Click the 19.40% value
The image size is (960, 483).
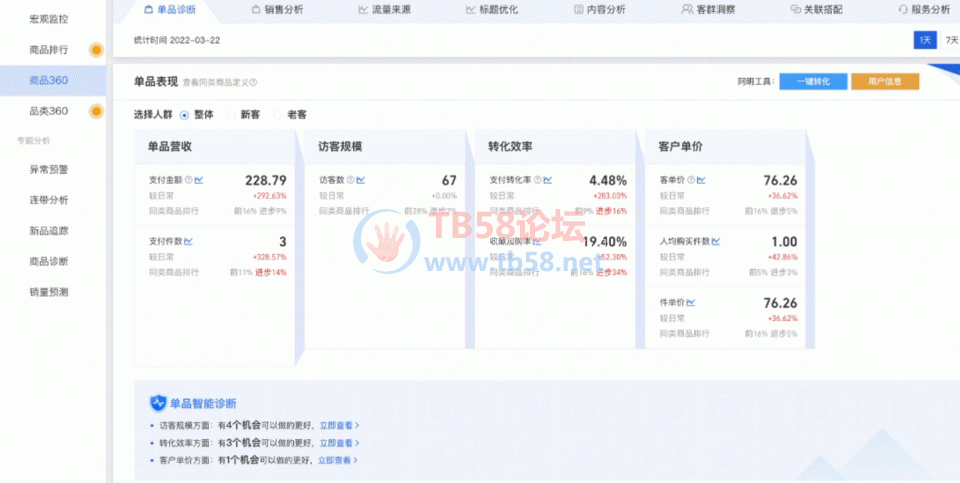(x=604, y=241)
